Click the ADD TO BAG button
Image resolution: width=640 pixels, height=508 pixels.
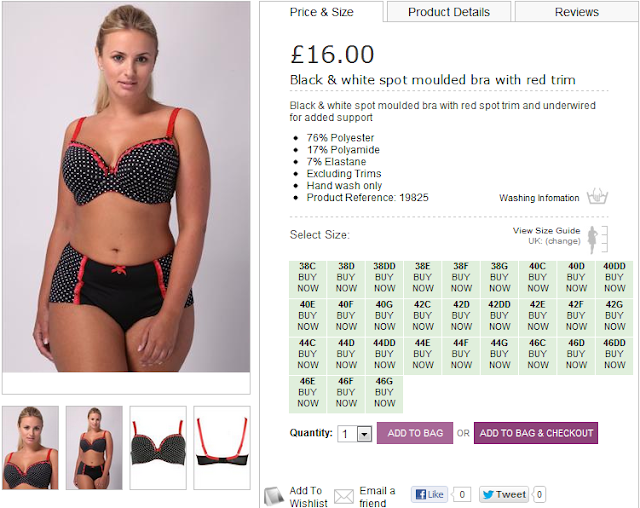tap(415, 433)
